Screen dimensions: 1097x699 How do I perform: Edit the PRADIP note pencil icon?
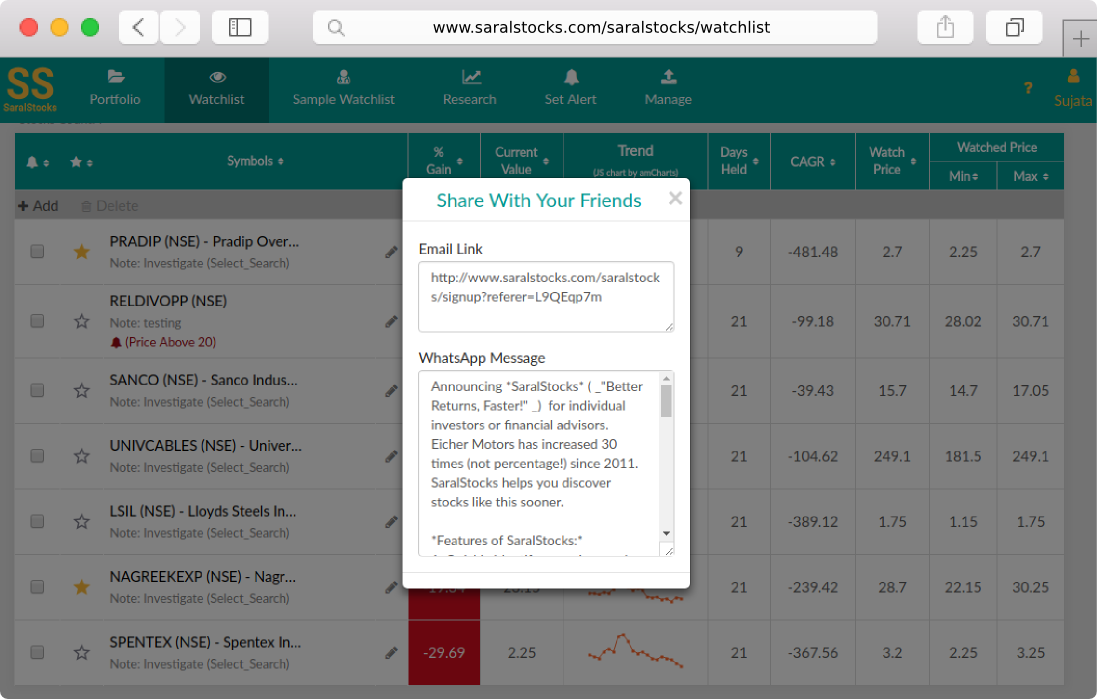[x=391, y=252]
